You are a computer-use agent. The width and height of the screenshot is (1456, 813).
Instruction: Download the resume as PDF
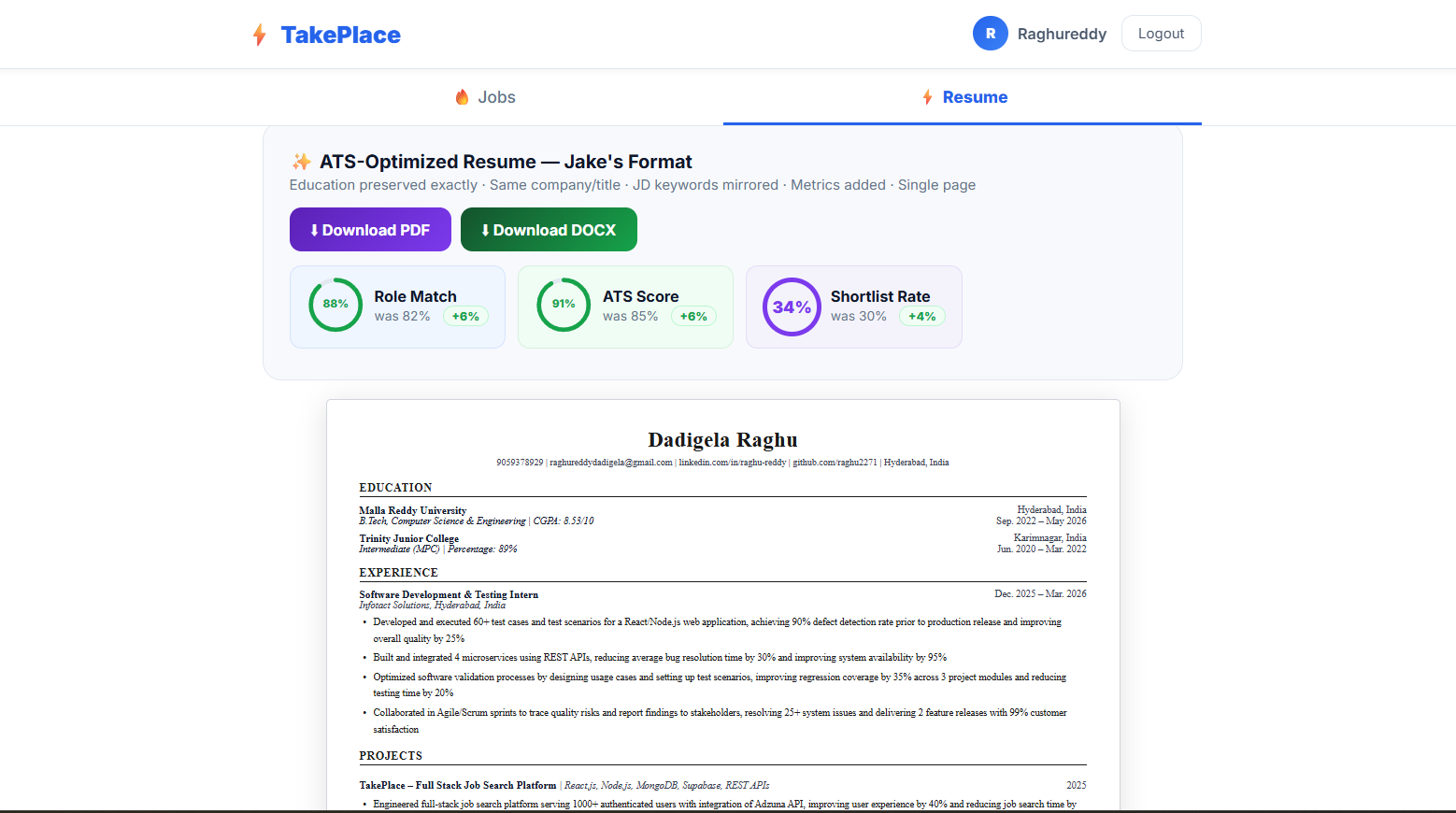[370, 230]
